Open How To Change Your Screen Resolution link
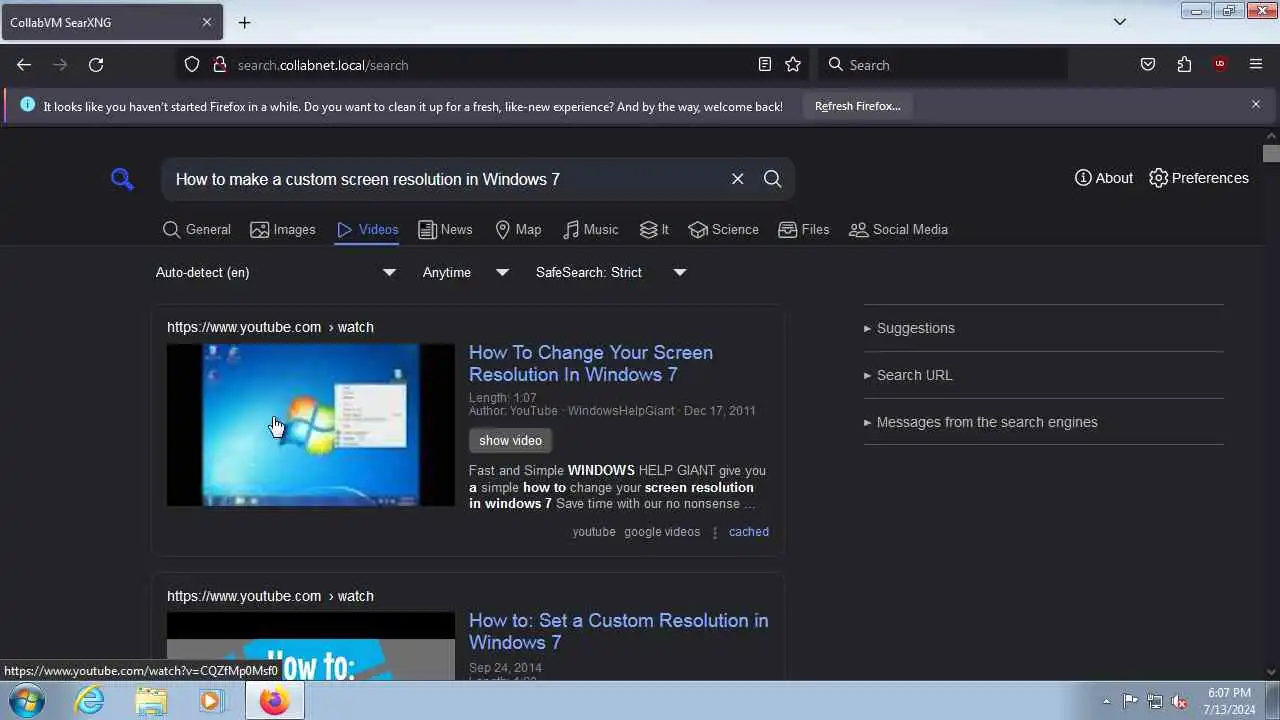Screen dimensions: 1280x720 pyautogui.click(x=591, y=363)
